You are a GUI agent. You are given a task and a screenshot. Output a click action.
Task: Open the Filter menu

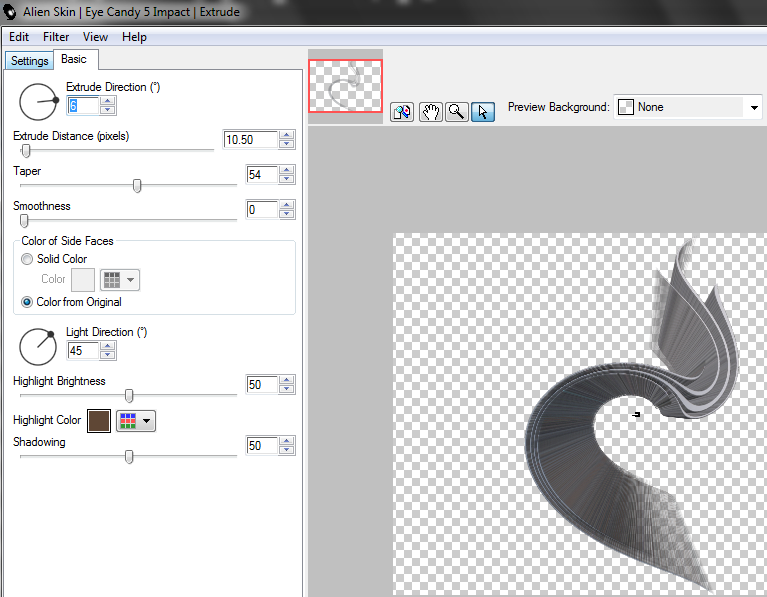[x=56, y=37]
